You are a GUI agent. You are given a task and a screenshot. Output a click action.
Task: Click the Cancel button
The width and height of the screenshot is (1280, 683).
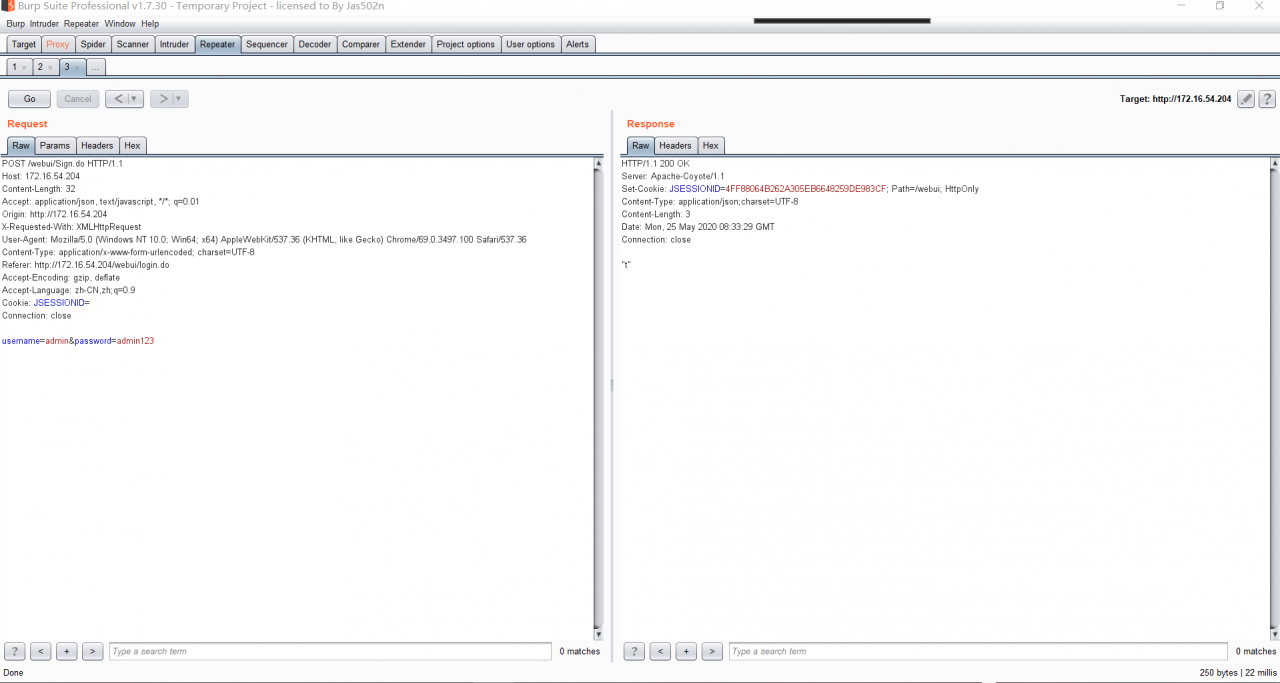click(78, 99)
